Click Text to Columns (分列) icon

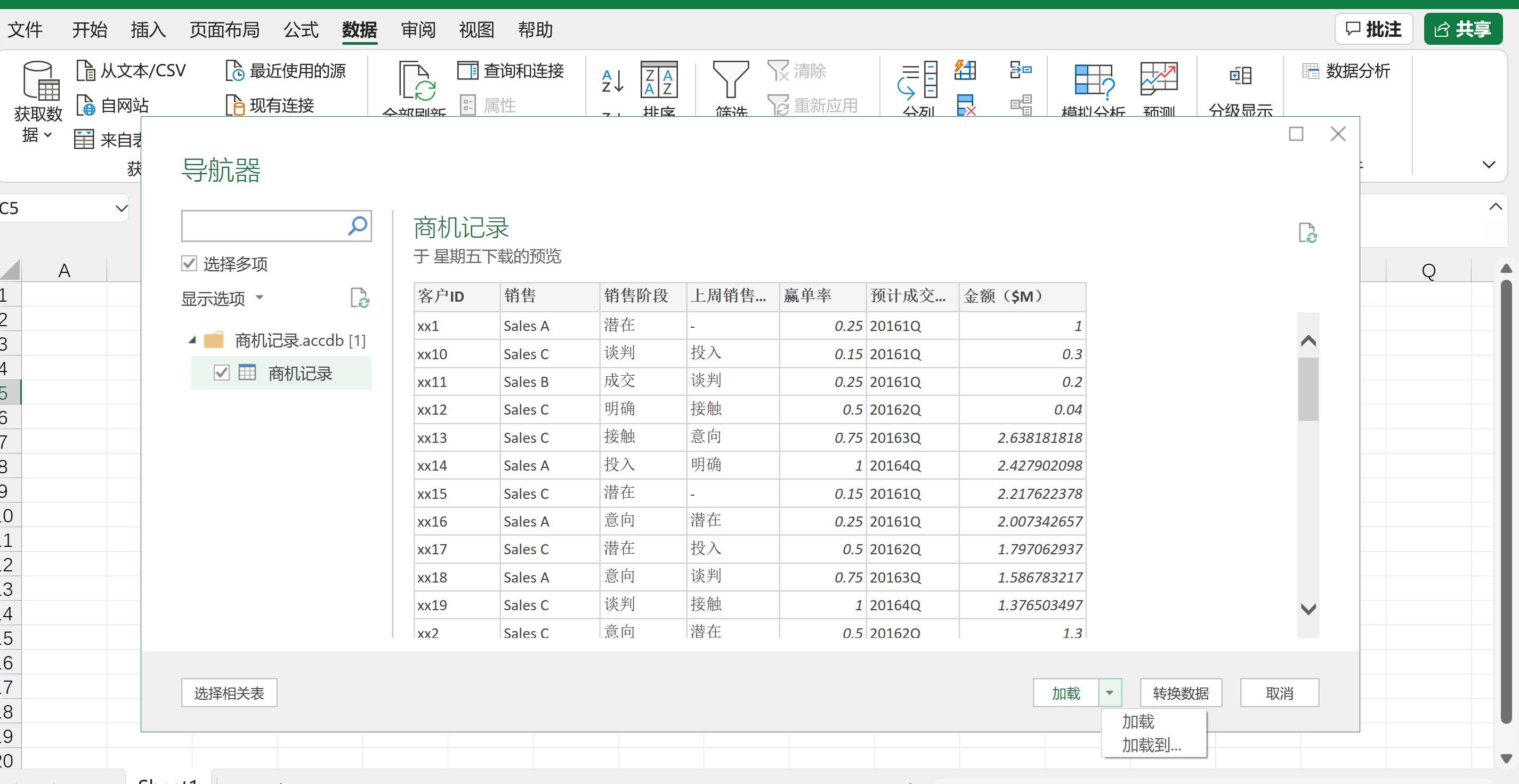(918, 79)
